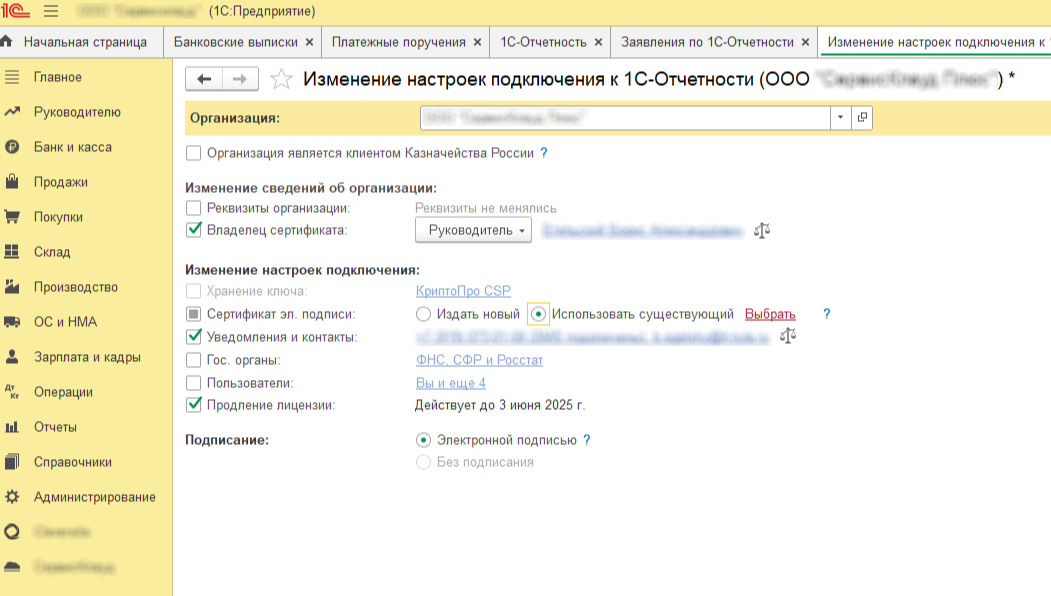Viewport: 1051px width, 596px height.
Task: Open the КриптоПро CSP link
Action: (463, 291)
